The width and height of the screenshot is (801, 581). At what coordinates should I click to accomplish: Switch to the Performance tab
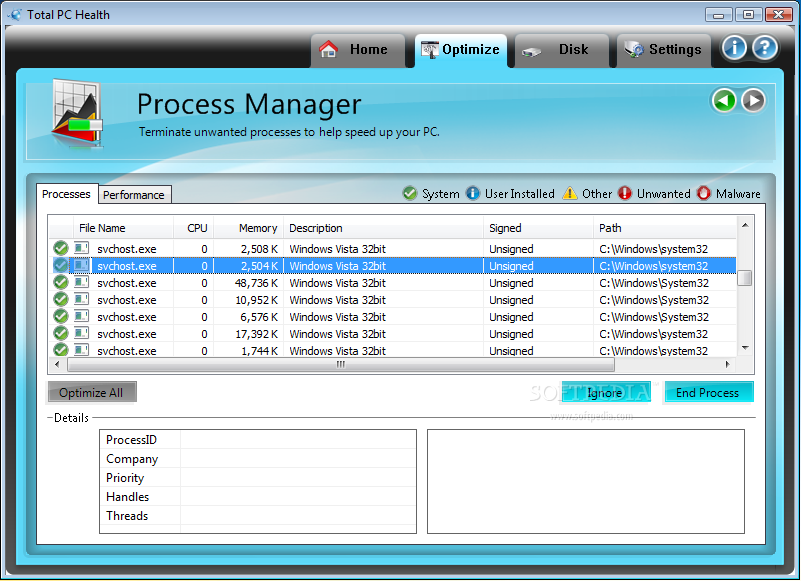pos(134,195)
